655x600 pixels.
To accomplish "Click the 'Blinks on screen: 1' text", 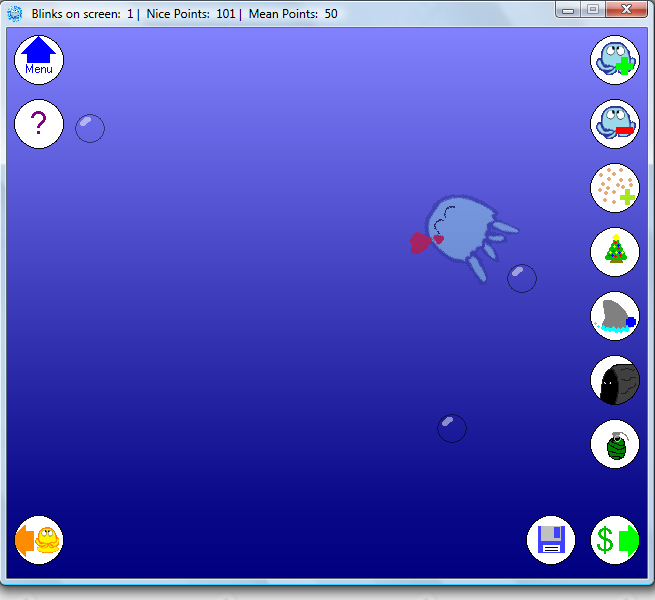I will 82,14.
